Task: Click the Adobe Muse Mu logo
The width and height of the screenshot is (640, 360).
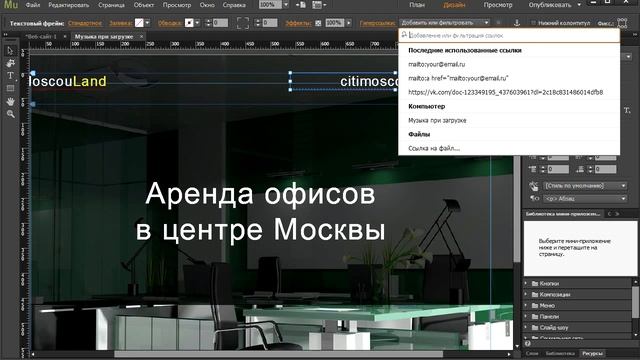Action: pyautogui.click(x=11, y=5)
